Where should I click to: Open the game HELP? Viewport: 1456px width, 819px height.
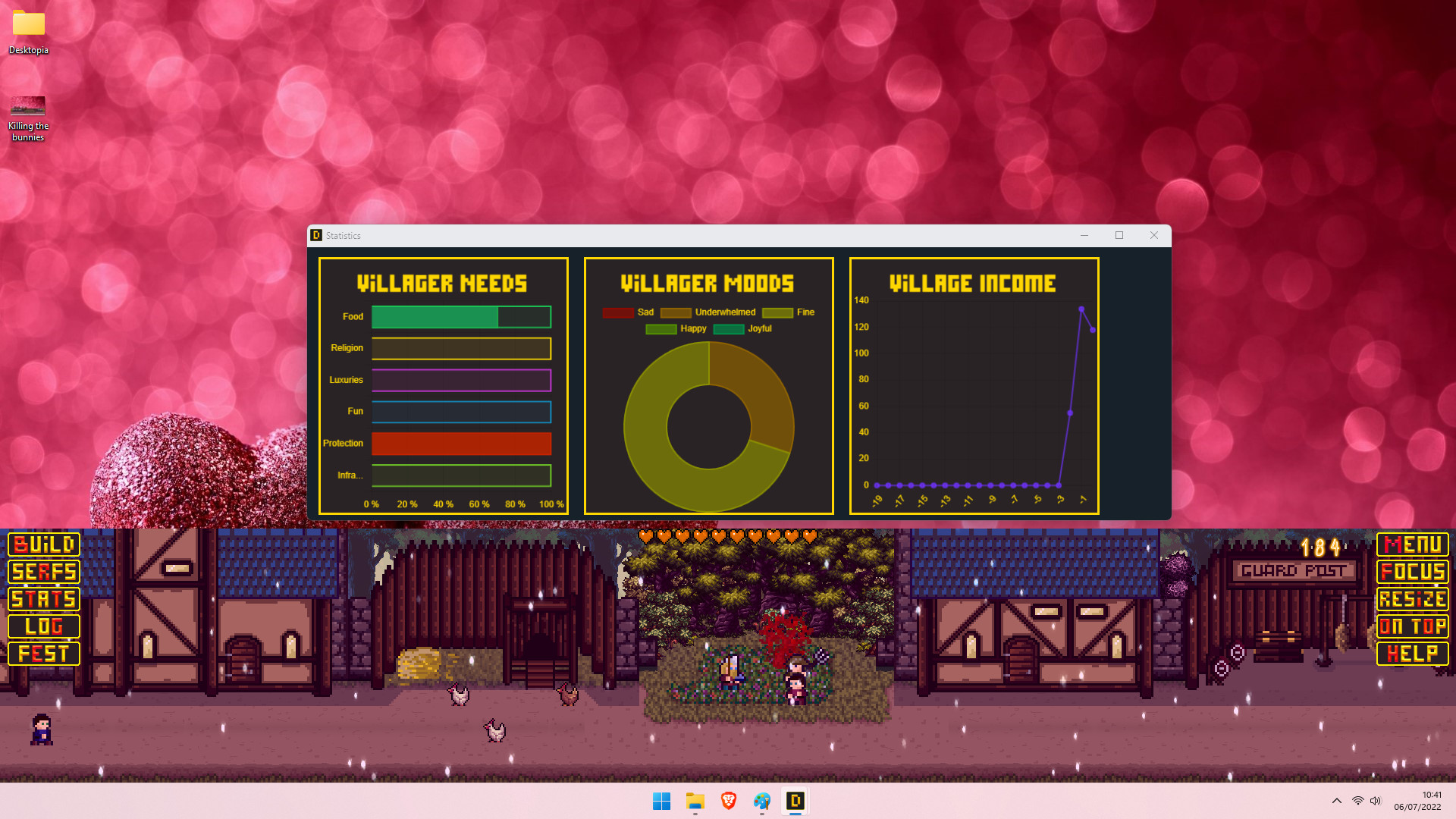(x=1412, y=654)
